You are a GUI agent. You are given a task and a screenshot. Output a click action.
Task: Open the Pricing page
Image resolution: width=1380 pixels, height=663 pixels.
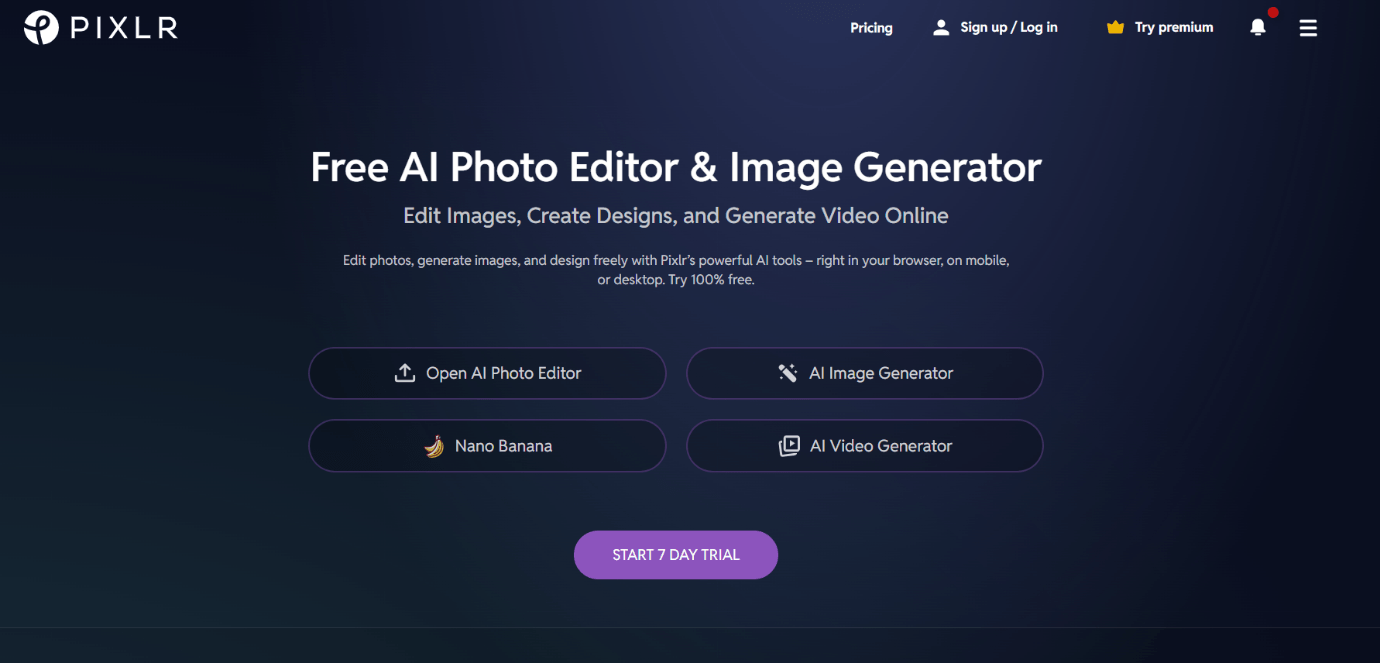[871, 28]
